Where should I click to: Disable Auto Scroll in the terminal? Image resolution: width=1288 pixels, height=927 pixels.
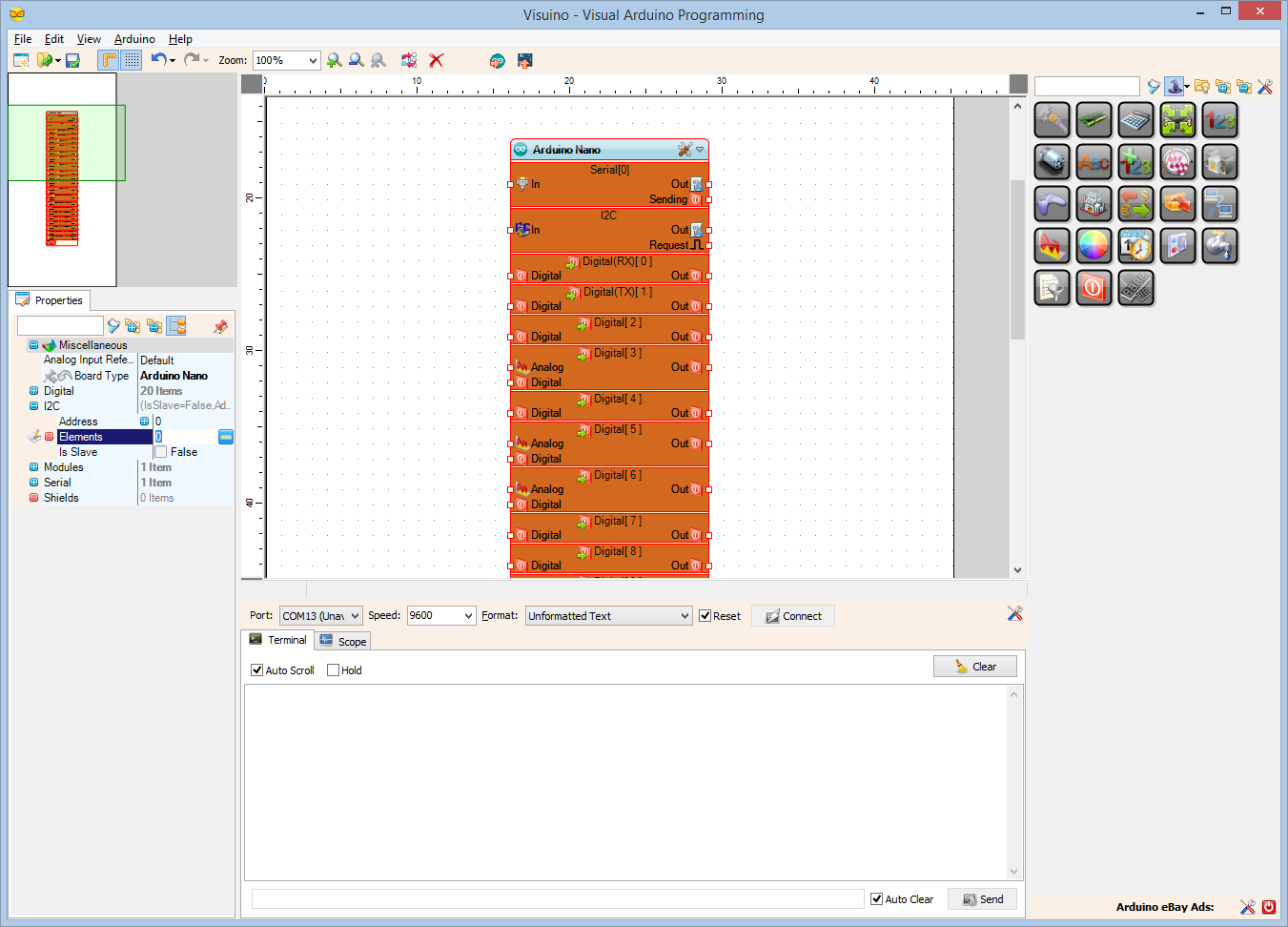pos(256,669)
